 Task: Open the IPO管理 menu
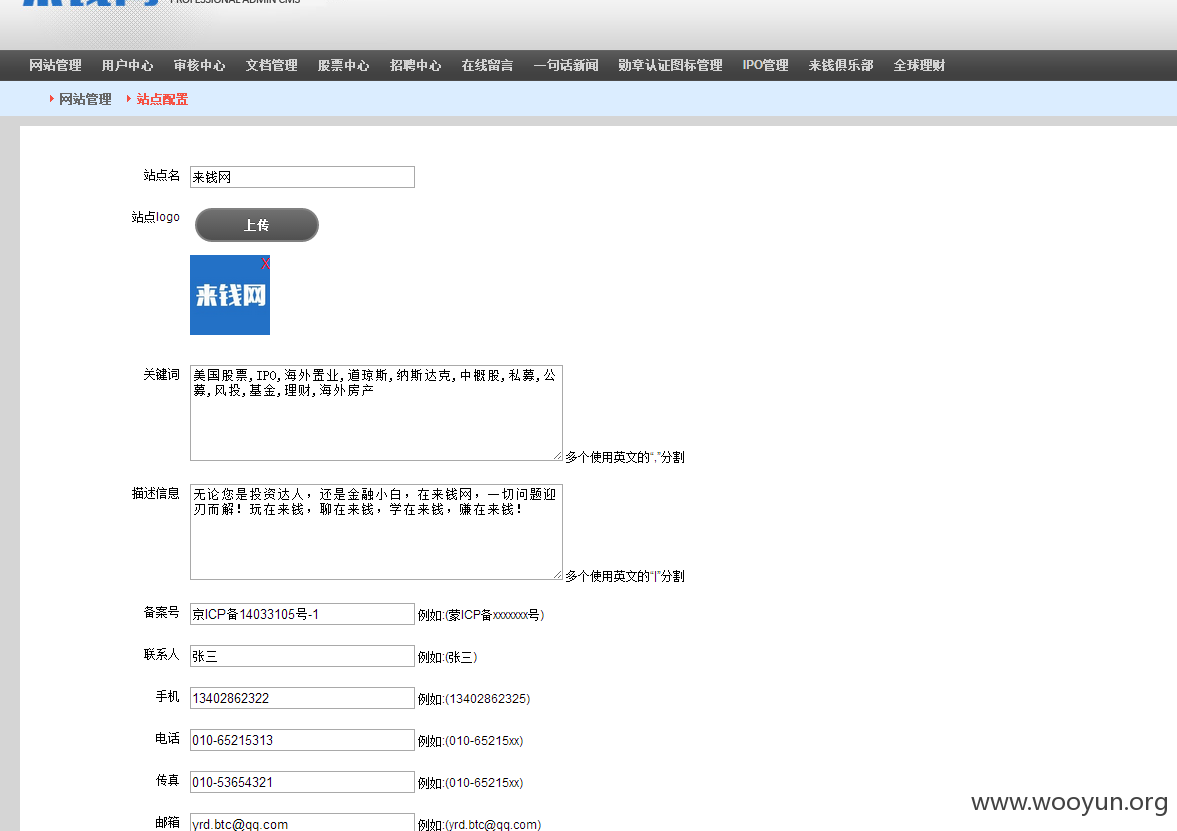[x=766, y=65]
